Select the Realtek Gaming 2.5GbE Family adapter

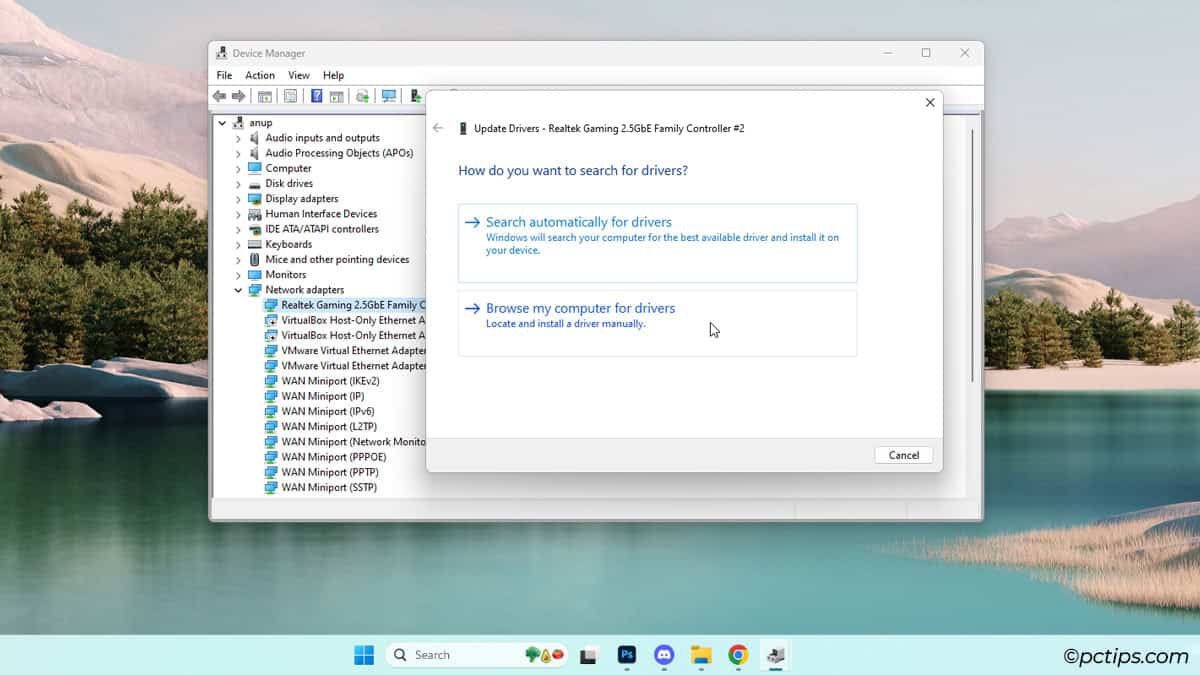[x=345, y=305]
